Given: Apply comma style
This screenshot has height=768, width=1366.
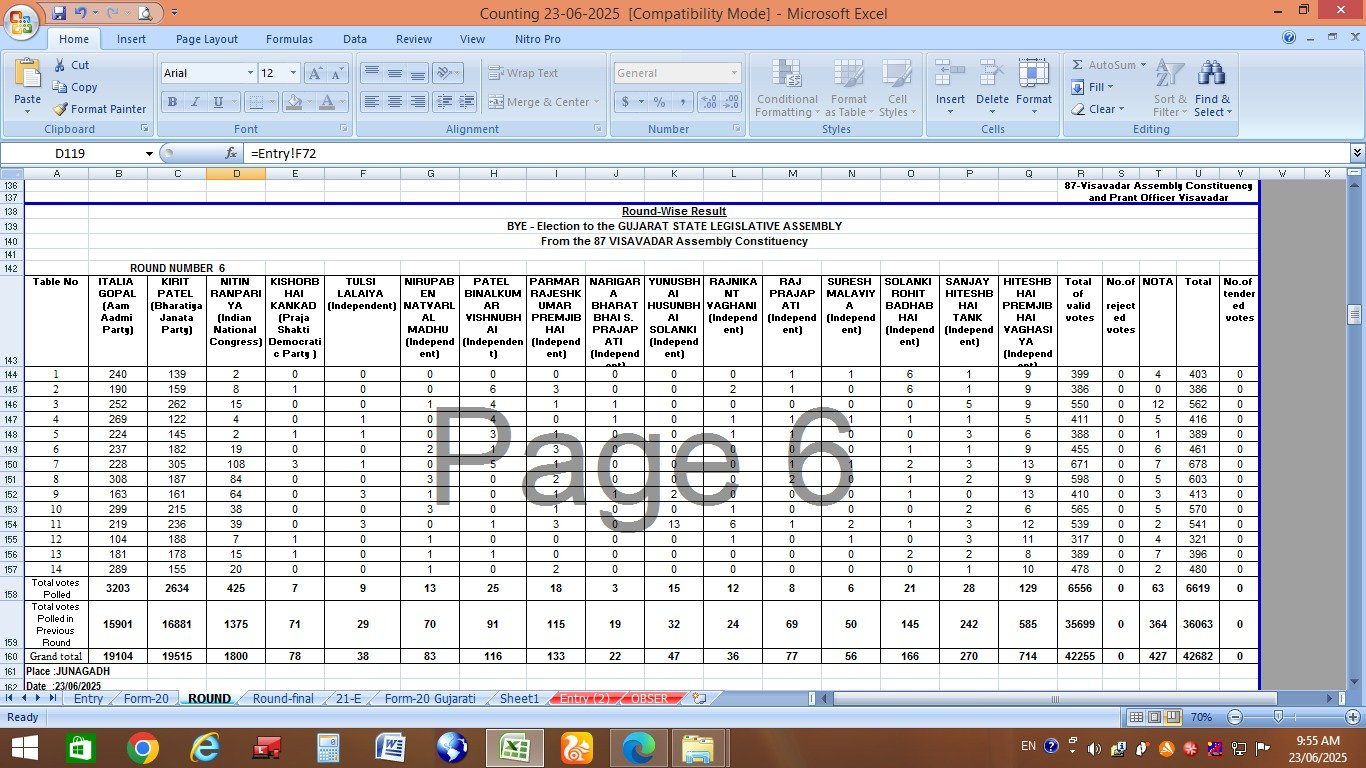Looking at the screenshot, I should (682, 102).
